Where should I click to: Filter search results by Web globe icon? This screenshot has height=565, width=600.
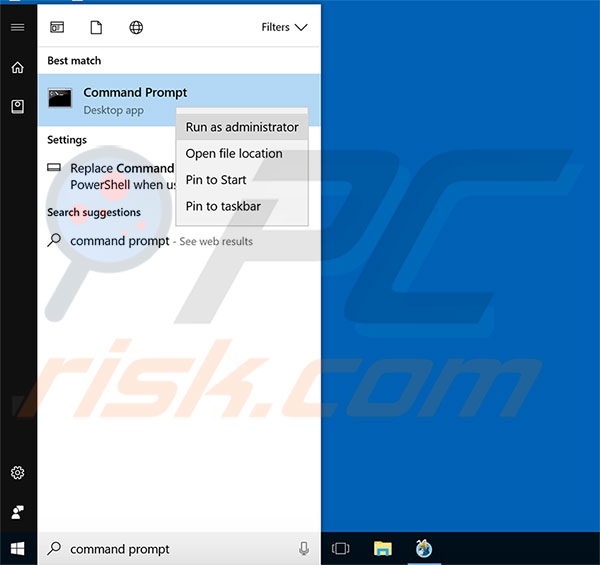(136, 28)
